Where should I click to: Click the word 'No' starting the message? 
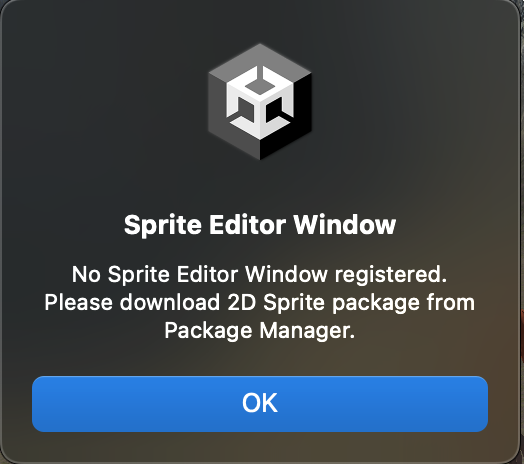coord(86,275)
